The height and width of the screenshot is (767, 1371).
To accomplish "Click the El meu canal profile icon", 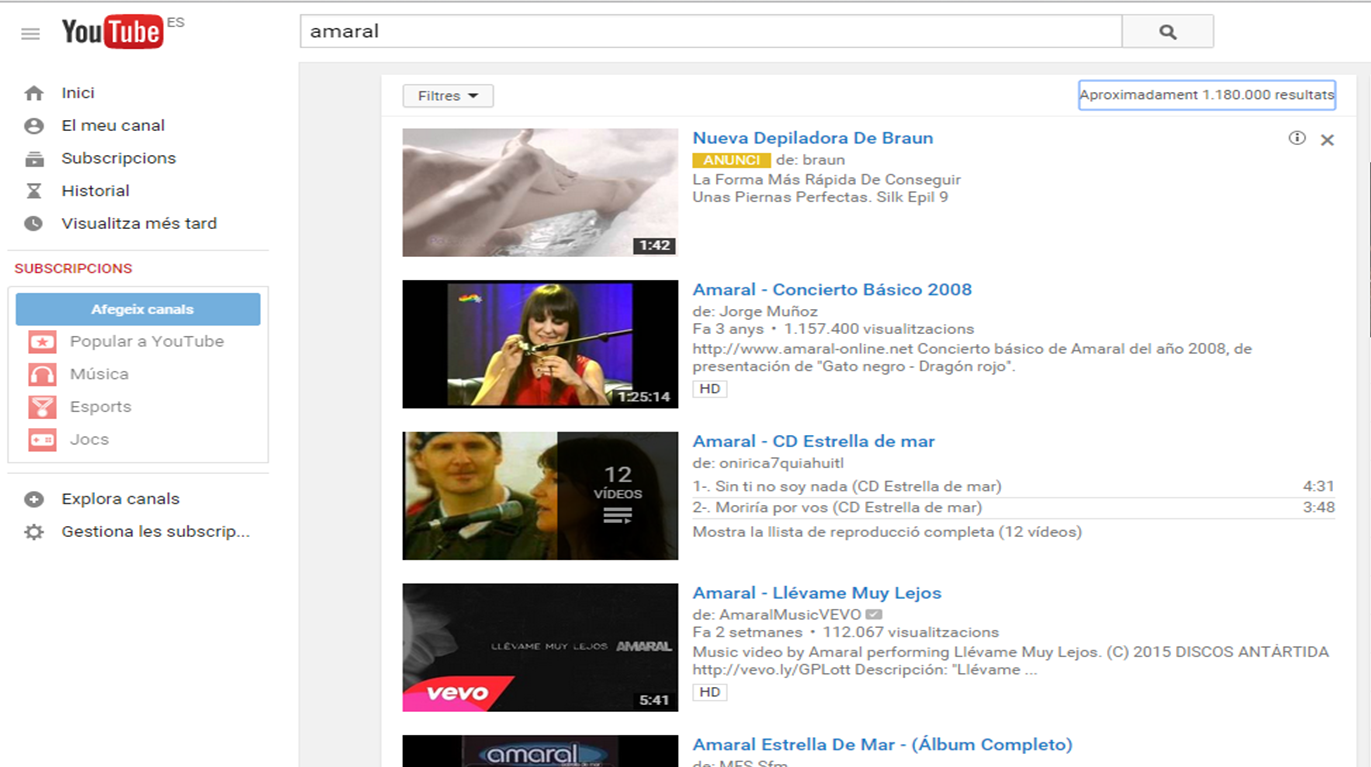I will [x=34, y=126].
